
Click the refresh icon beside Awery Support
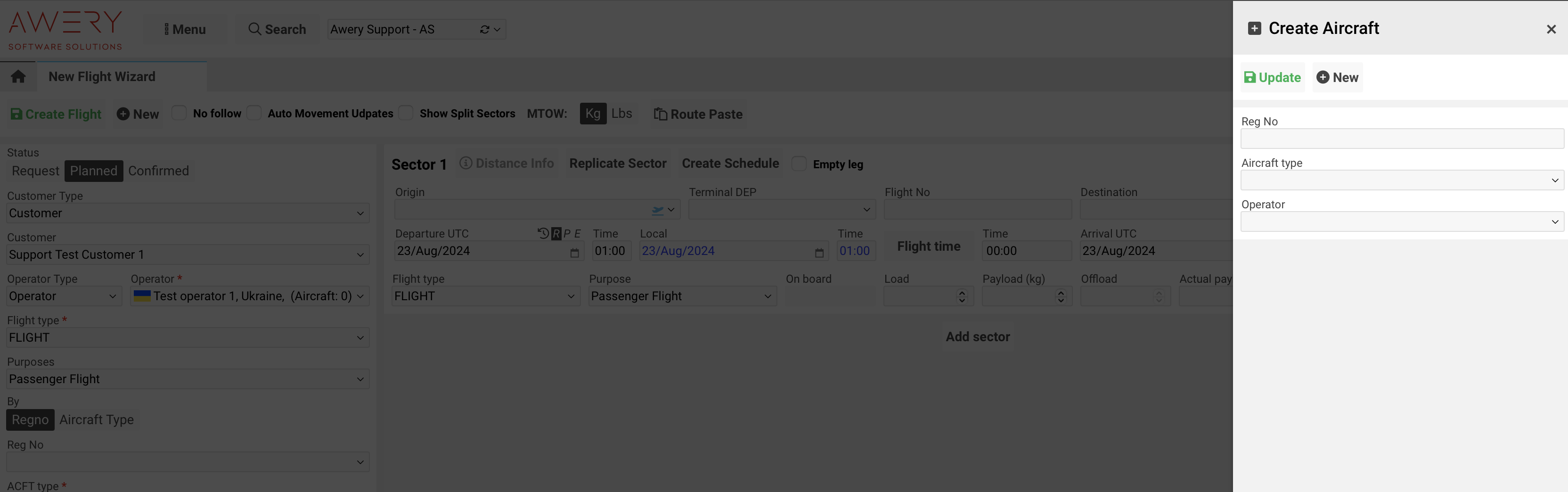[x=484, y=29]
